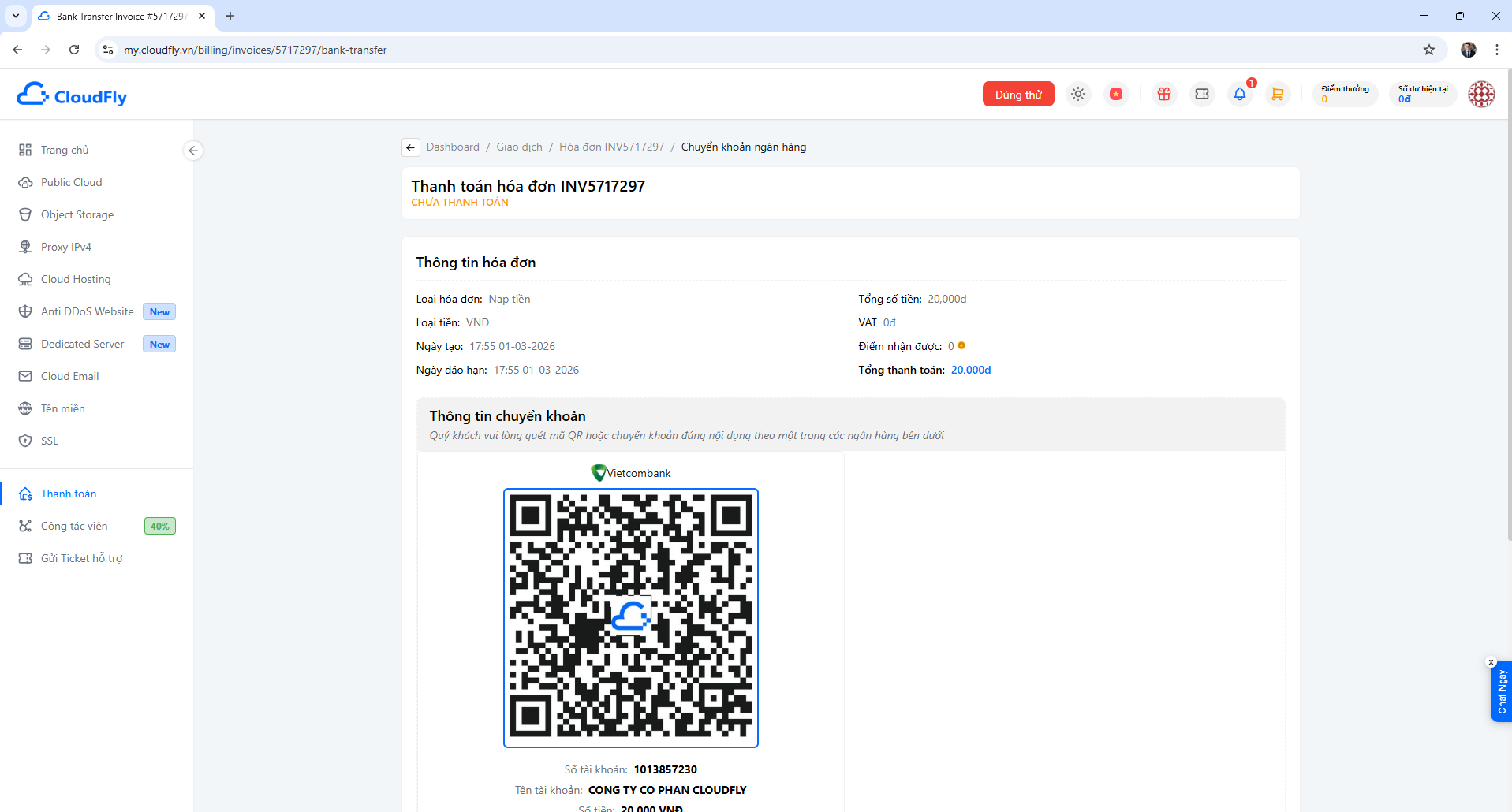The image size is (1512, 812).
Task: Go back using breadcrumb arrow button
Action: click(410, 147)
